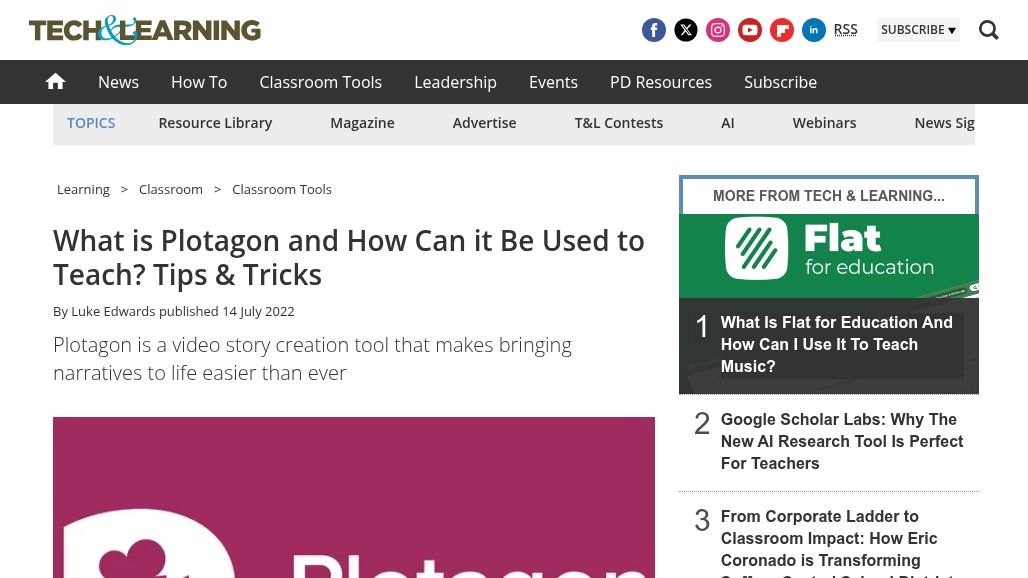Click the RSS link
The width and height of the screenshot is (1028, 578).
coord(845,29)
